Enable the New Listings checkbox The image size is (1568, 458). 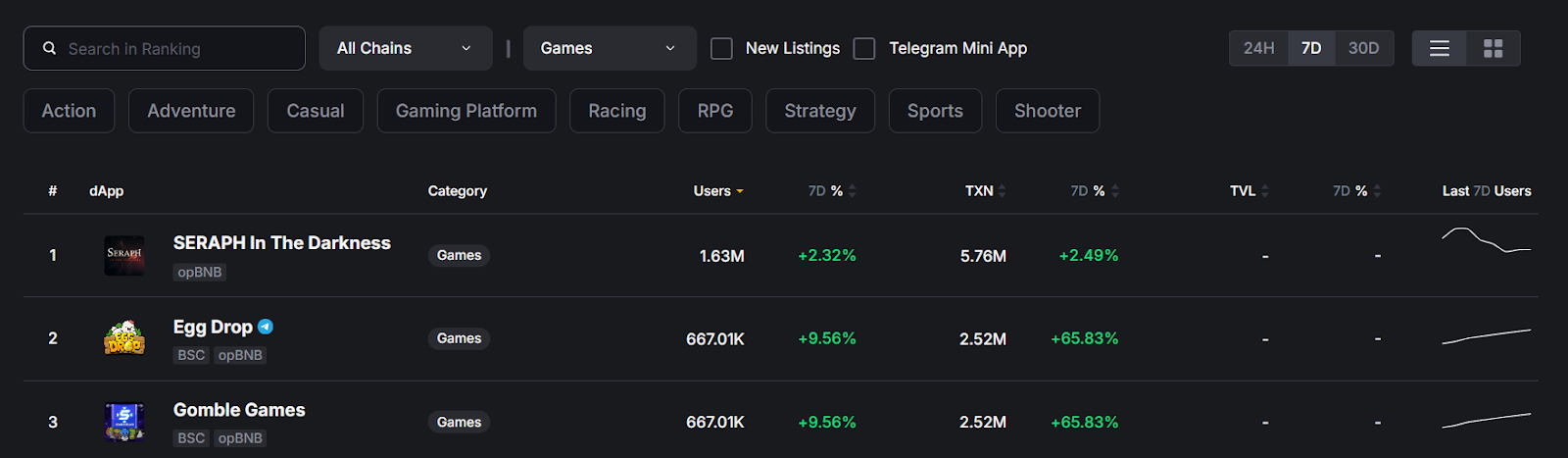click(x=721, y=48)
